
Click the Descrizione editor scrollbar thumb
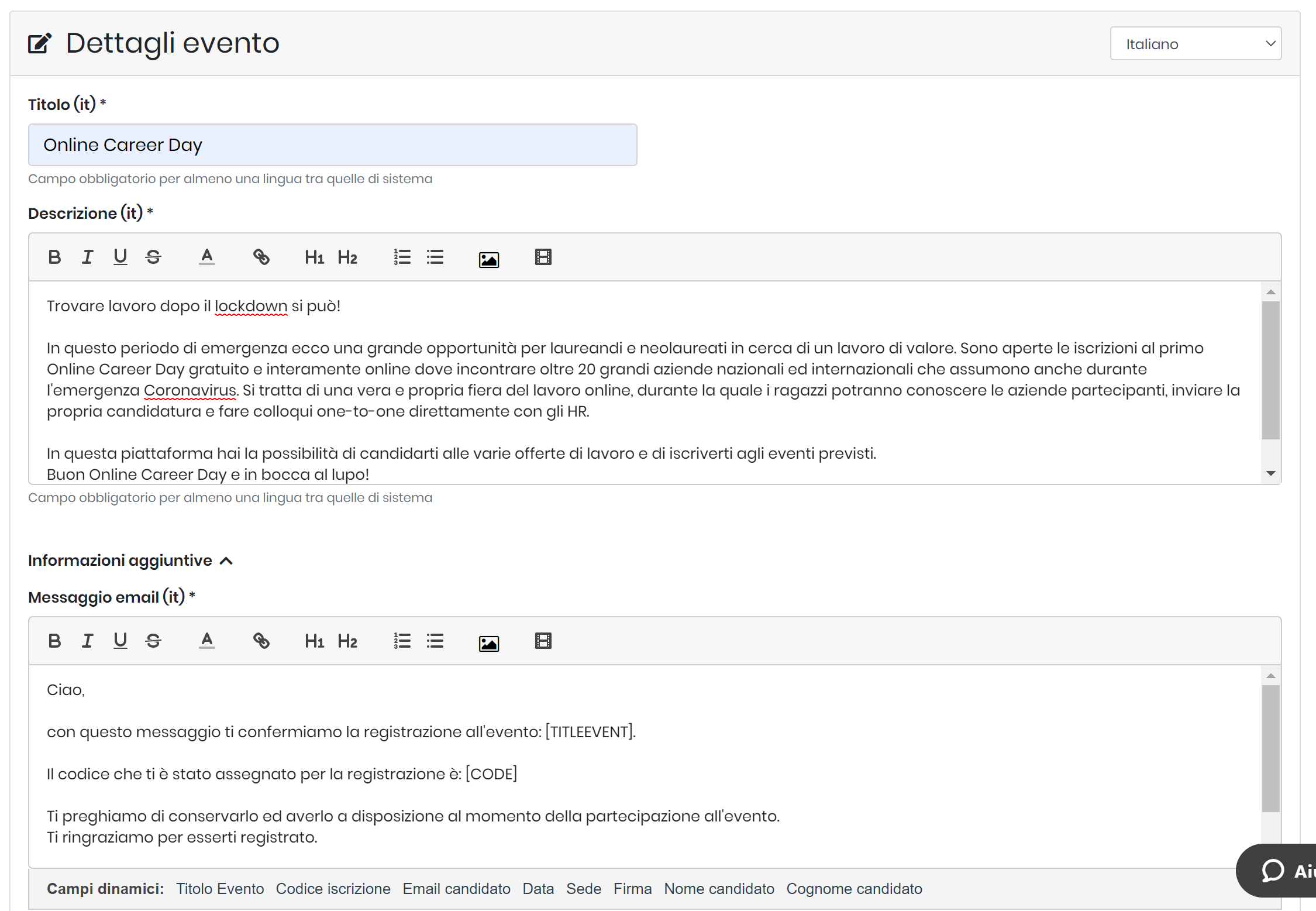tap(1270, 370)
